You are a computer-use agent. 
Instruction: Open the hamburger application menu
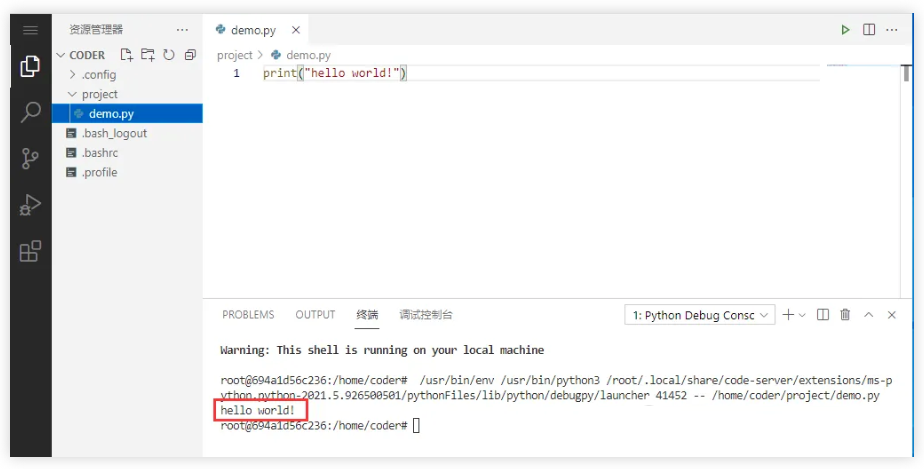[30, 30]
